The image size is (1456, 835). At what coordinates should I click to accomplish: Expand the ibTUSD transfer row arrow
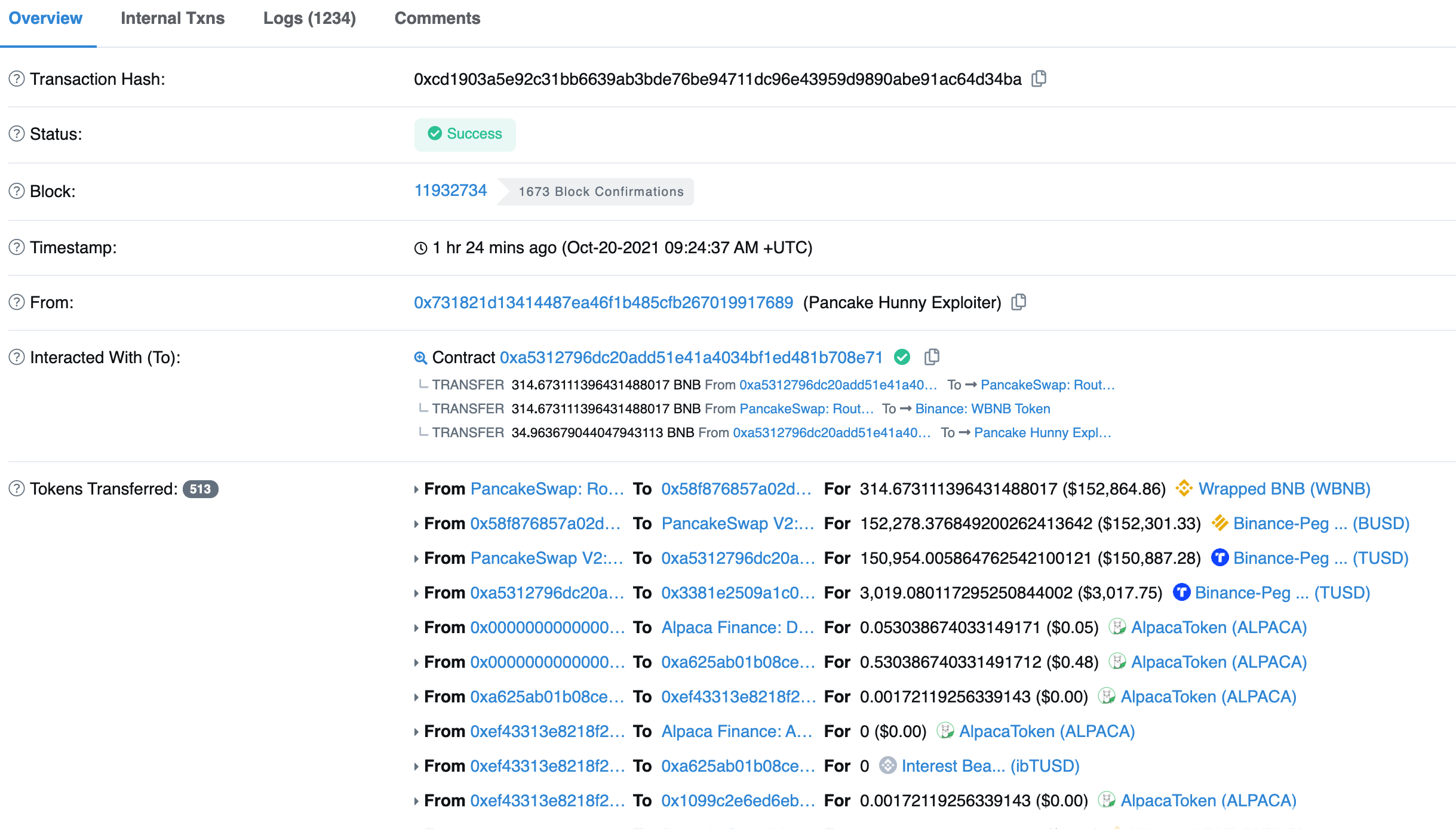[416, 766]
